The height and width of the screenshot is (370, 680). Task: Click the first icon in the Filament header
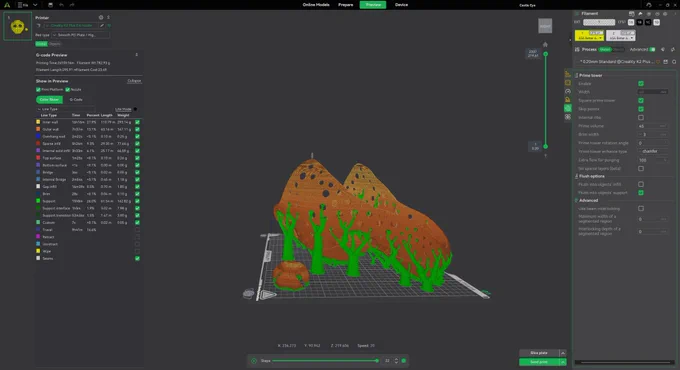point(631,14)
